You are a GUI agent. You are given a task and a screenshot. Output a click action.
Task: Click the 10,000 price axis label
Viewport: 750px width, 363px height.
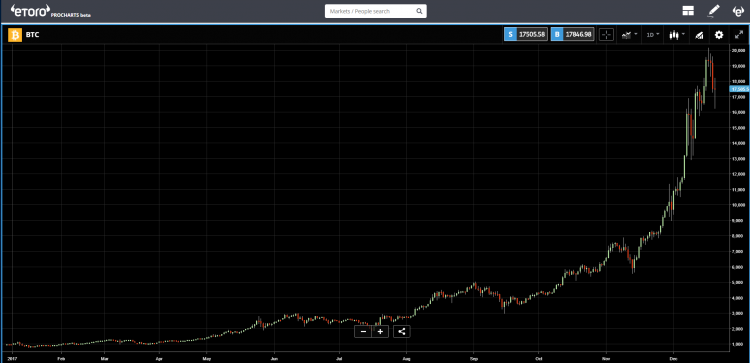coord(739,205)
